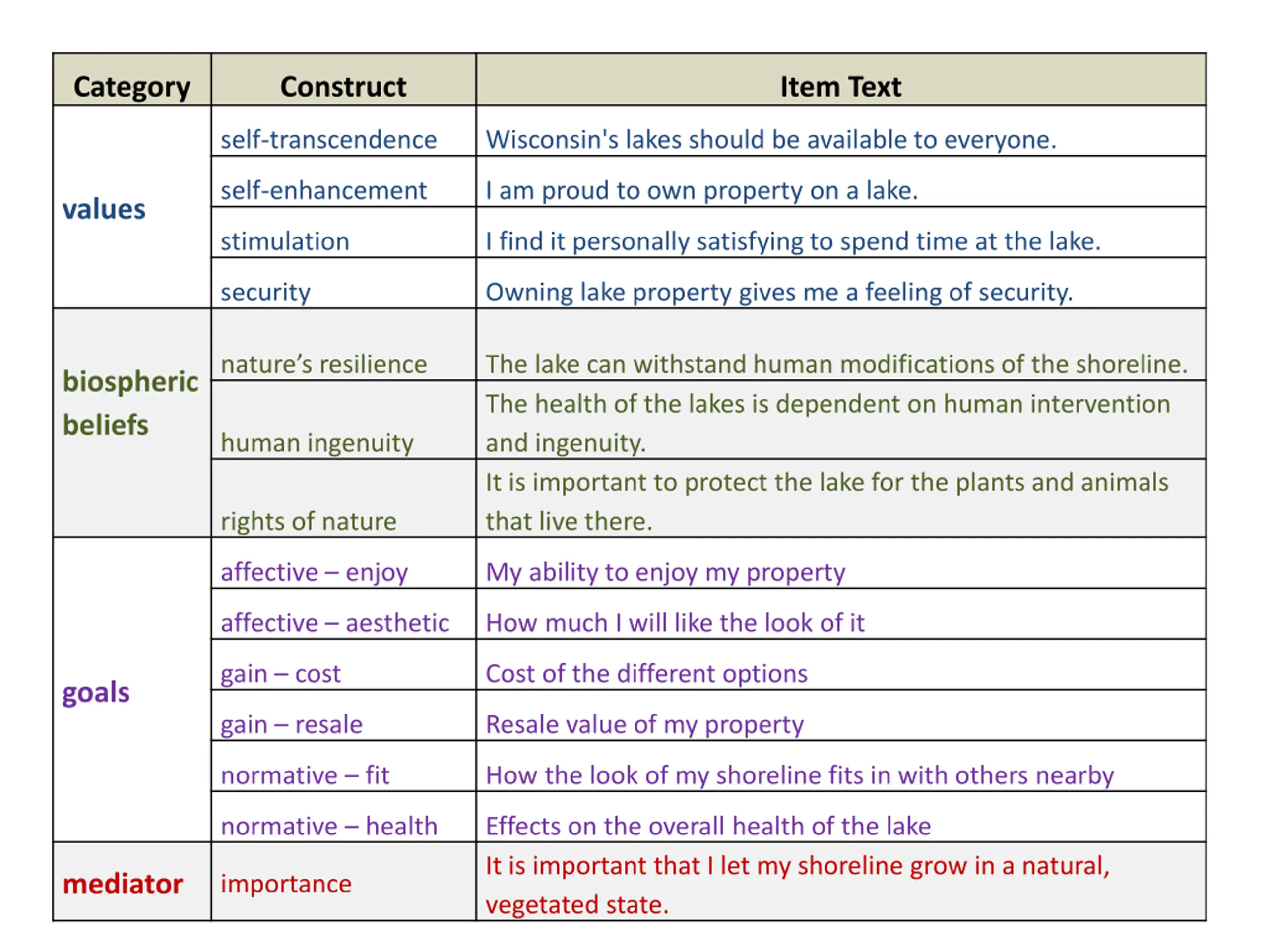Click the Construct column header
This screenshot has width=1270, height=952.
[343, 79]
